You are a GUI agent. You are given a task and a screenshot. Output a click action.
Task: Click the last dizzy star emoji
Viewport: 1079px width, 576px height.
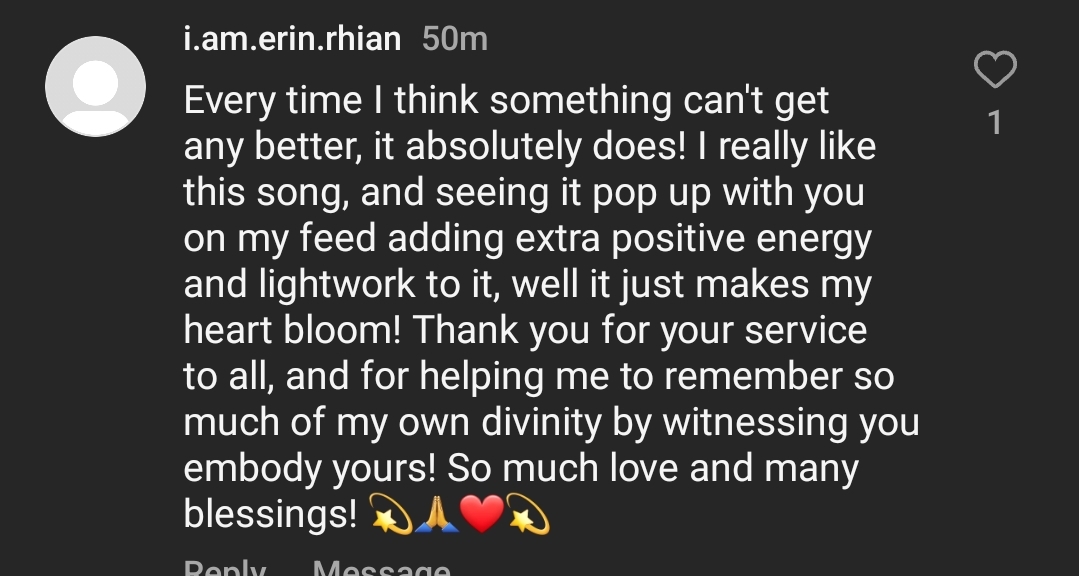click(528, 515)
